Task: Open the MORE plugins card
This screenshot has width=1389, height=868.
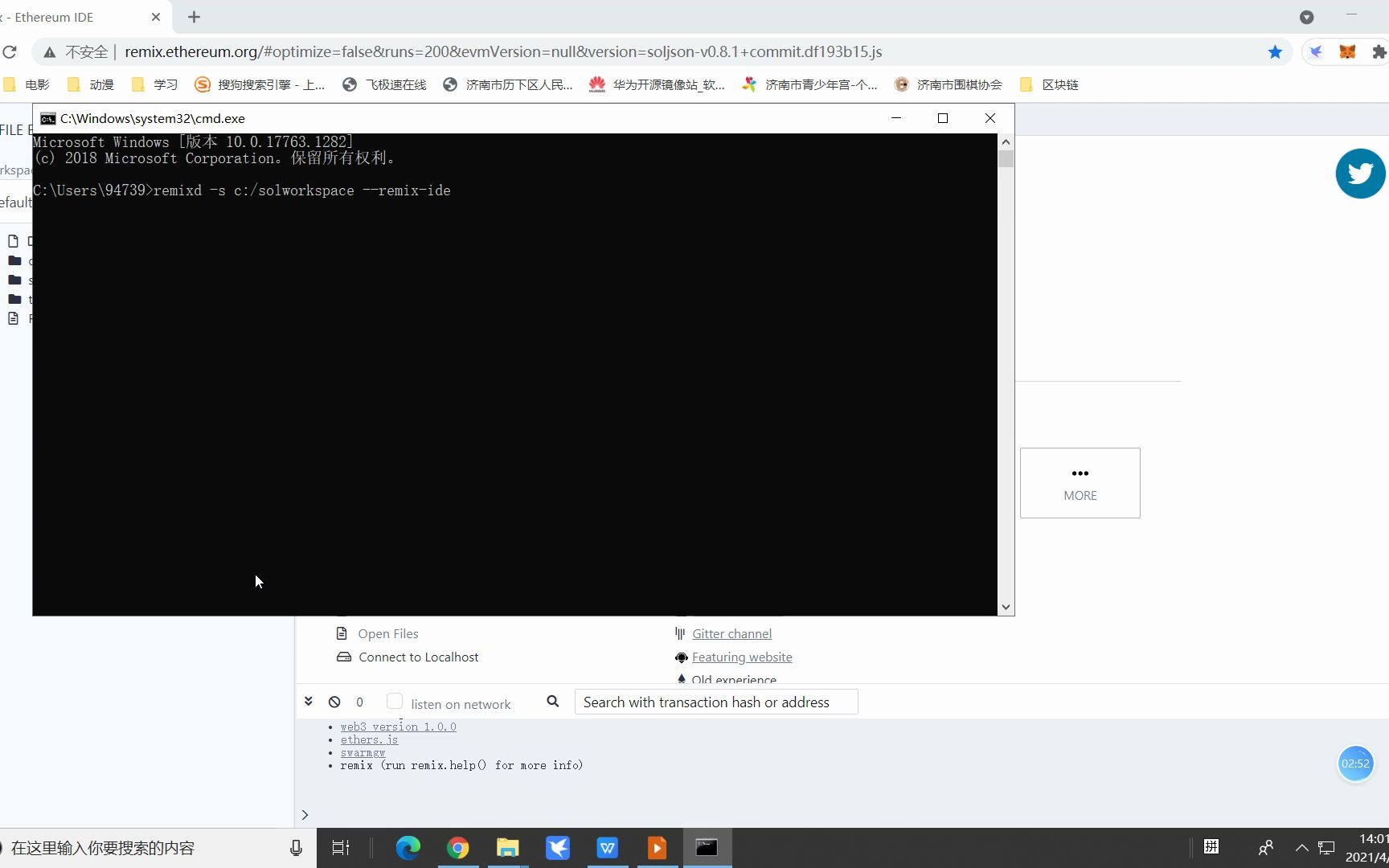Action: click(1080, 483)
